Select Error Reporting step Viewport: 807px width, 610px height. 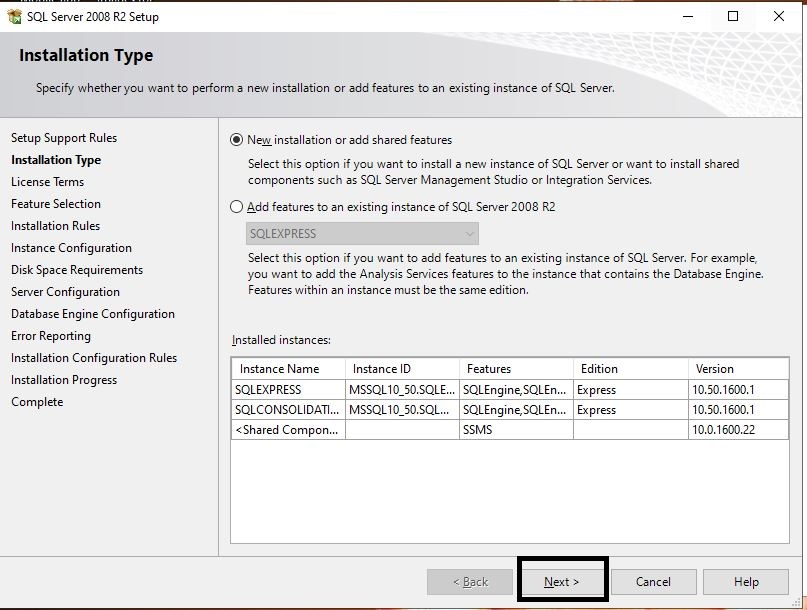pyautogui.click(x=51, y=336)
